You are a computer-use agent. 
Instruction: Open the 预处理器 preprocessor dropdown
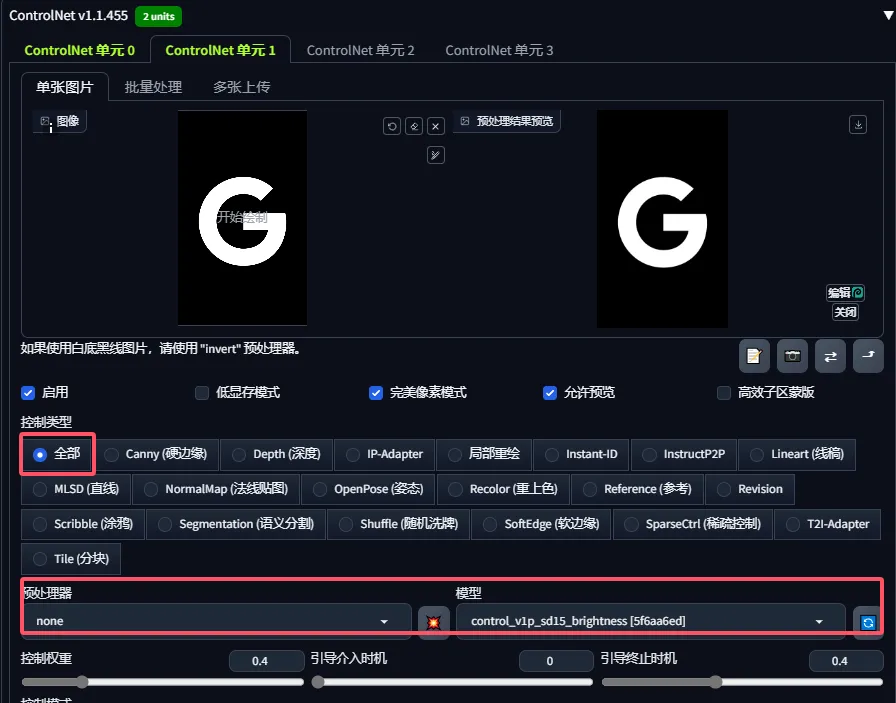[x=217, y=621]
